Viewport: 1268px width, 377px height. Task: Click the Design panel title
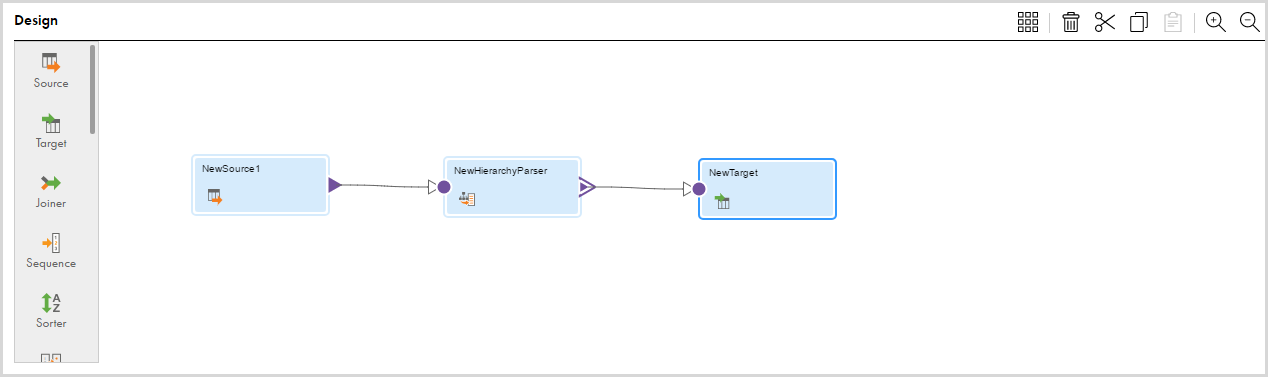tap(36, 21)
